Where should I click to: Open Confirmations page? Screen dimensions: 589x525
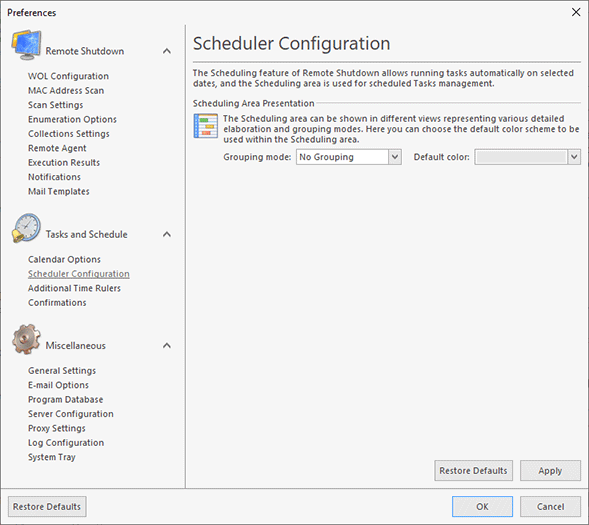click(57, 303)
